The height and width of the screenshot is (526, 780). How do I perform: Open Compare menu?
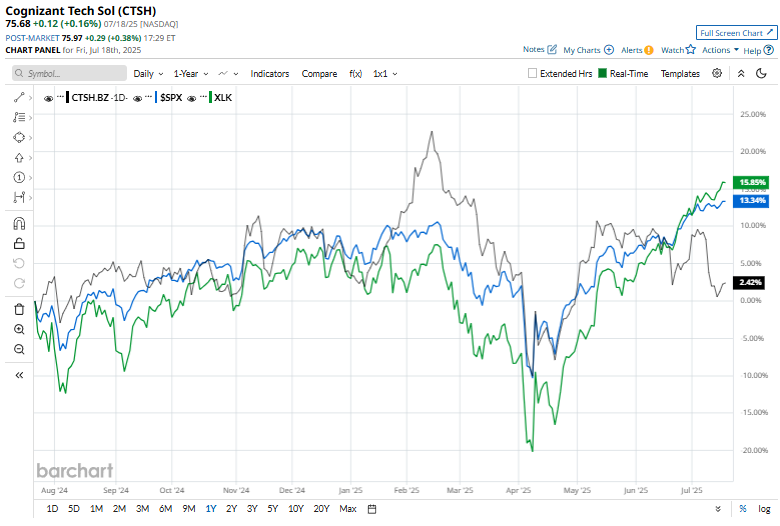pyautogui.click(x=319, y=74)
